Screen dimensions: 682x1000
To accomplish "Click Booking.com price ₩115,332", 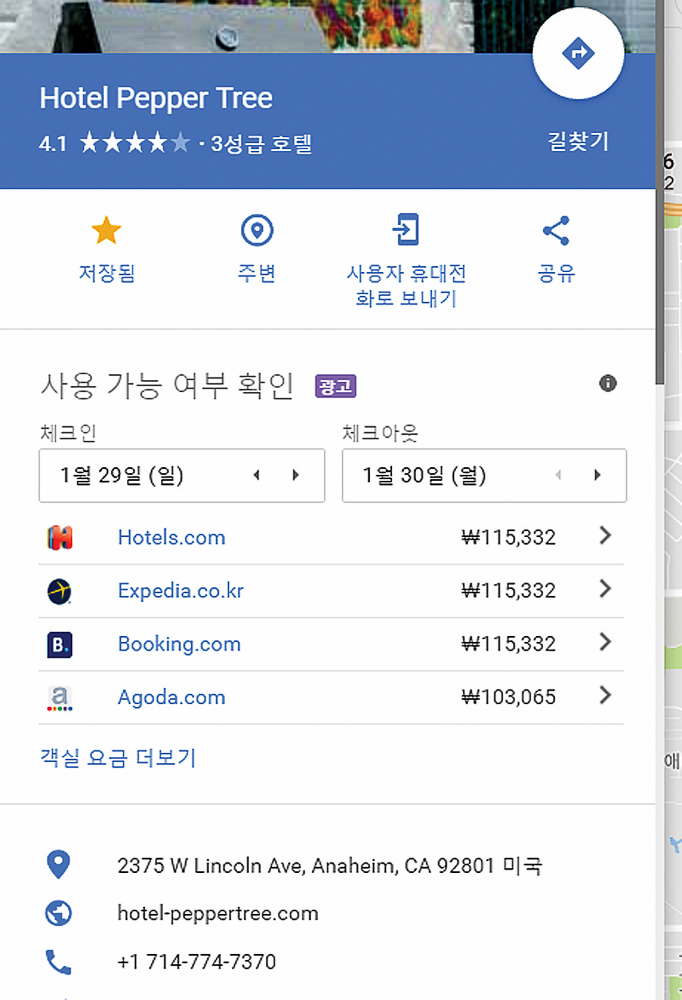I will pyautogui.click(x=508, y=644).
